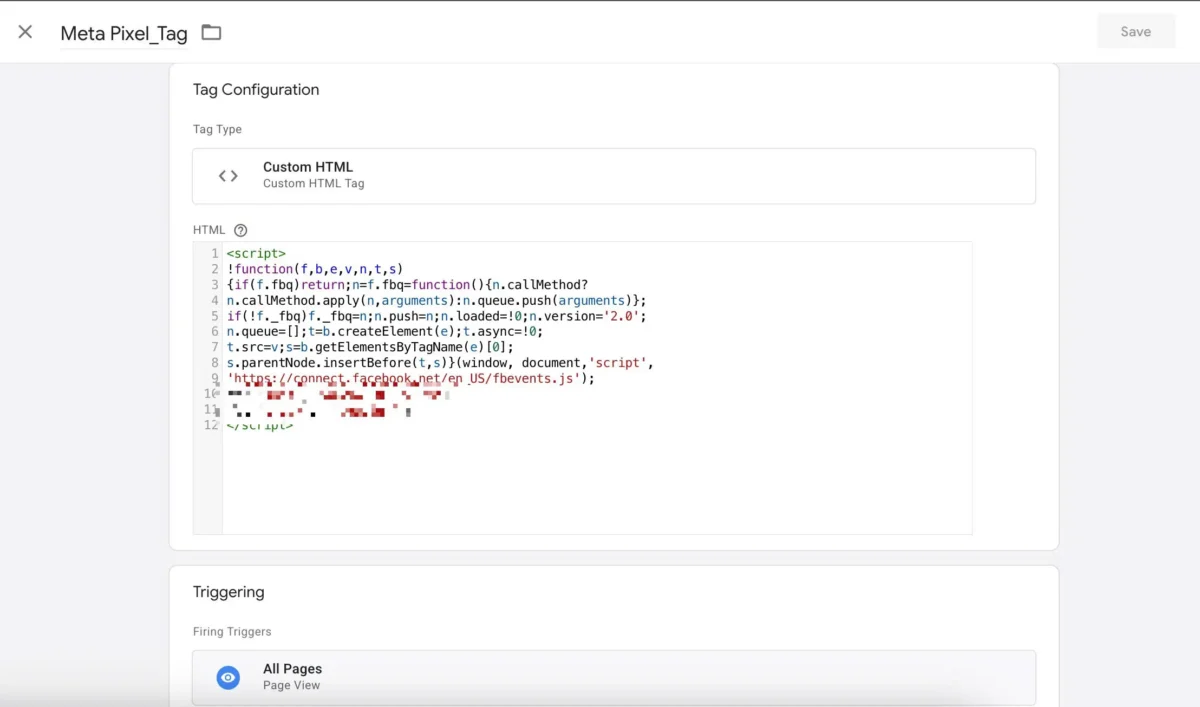Click line number 5 in the editor gutter

pos(214,316)
